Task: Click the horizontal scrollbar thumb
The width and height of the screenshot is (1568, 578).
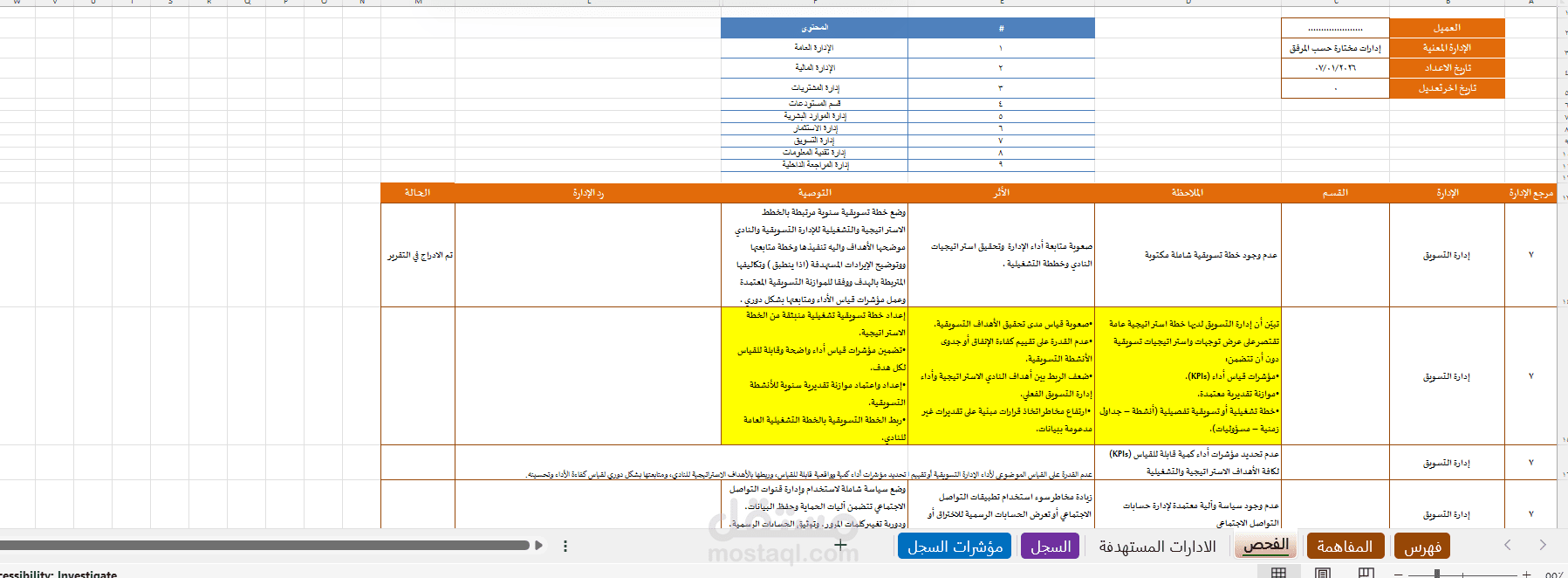Action: [264, 546]
